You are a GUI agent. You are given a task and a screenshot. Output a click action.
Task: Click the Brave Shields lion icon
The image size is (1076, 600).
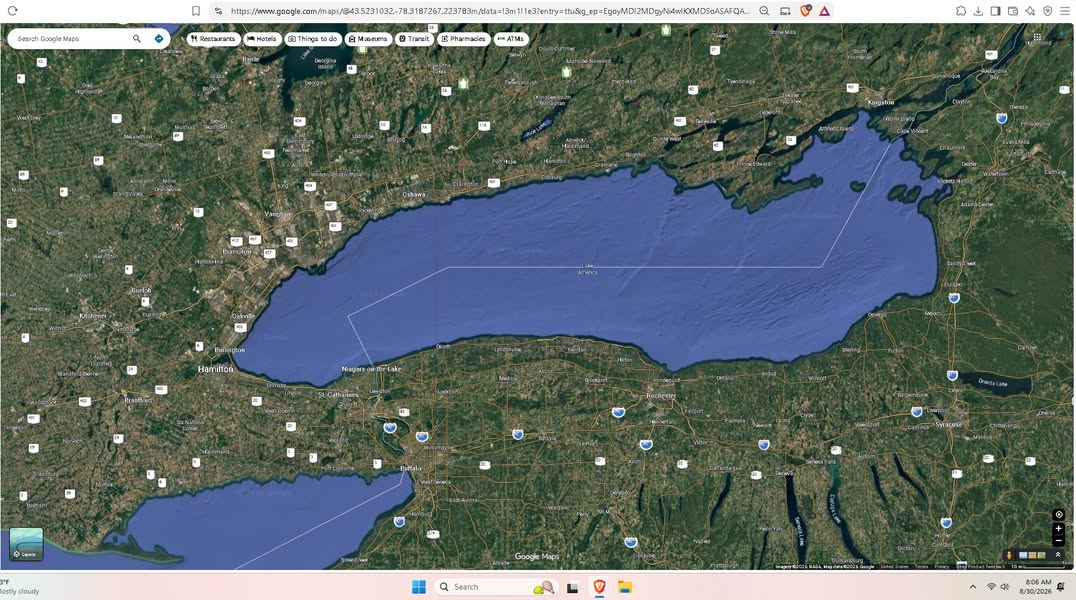[806, 11]
